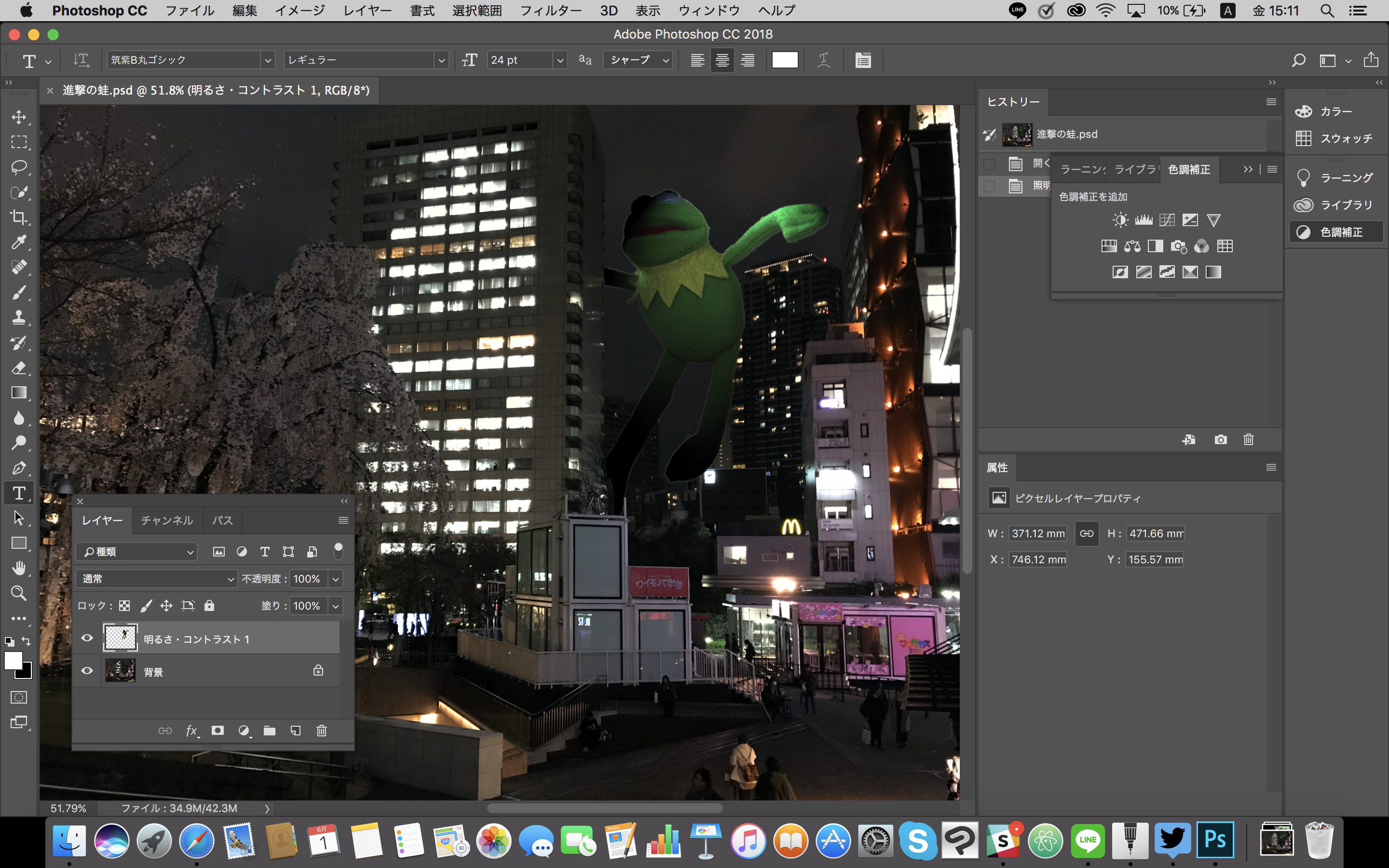Toggle link between width and height

[1087, 533]
